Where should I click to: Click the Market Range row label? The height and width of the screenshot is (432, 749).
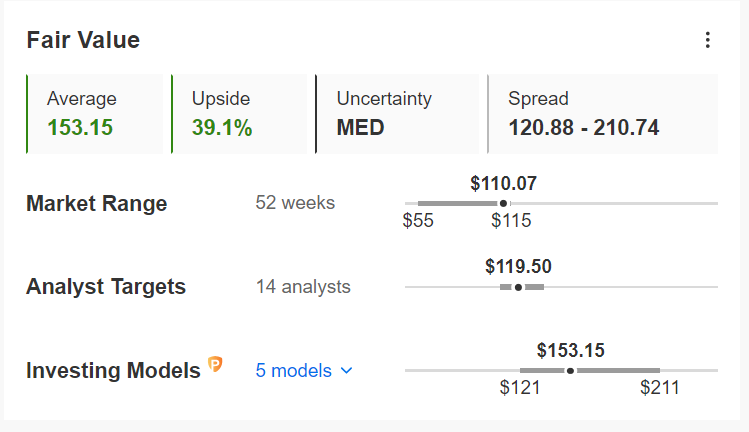click(97, 204)
